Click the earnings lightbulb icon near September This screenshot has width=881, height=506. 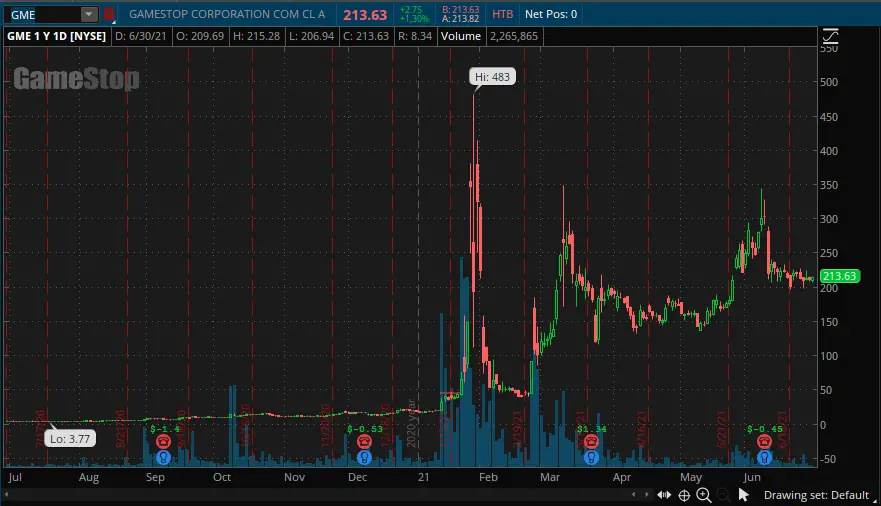point(164,457)
